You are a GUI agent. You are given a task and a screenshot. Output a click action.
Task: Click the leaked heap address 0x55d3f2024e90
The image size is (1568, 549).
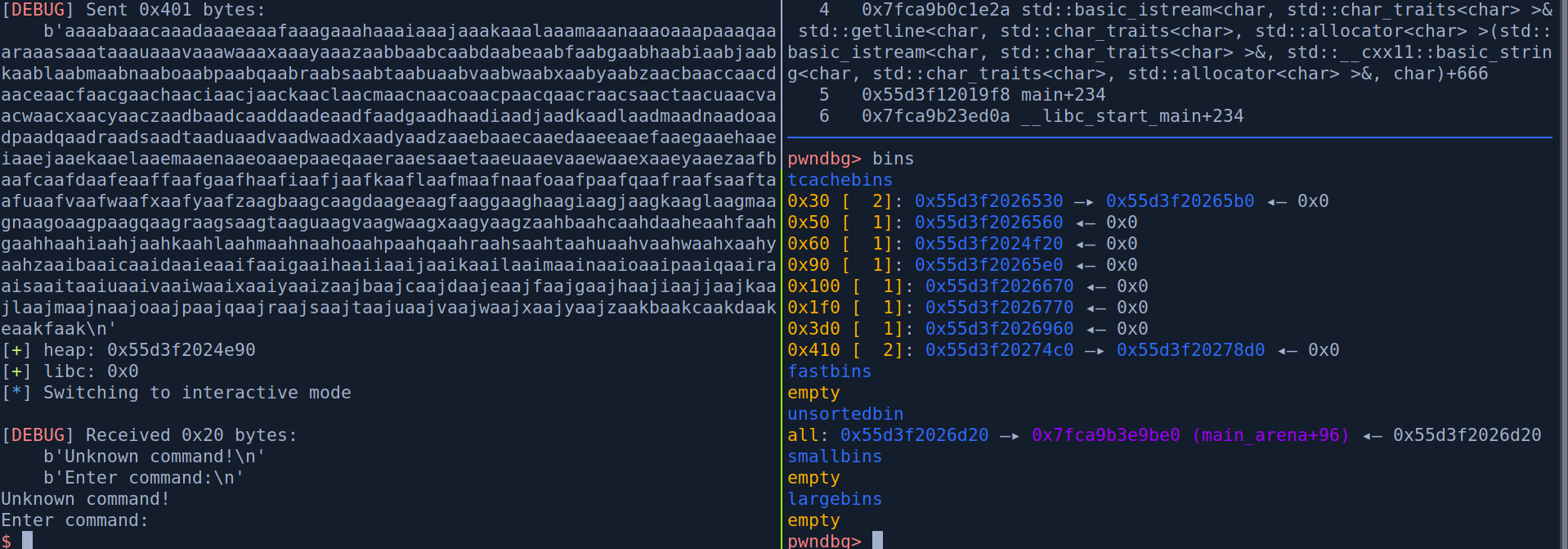point(181,350)
